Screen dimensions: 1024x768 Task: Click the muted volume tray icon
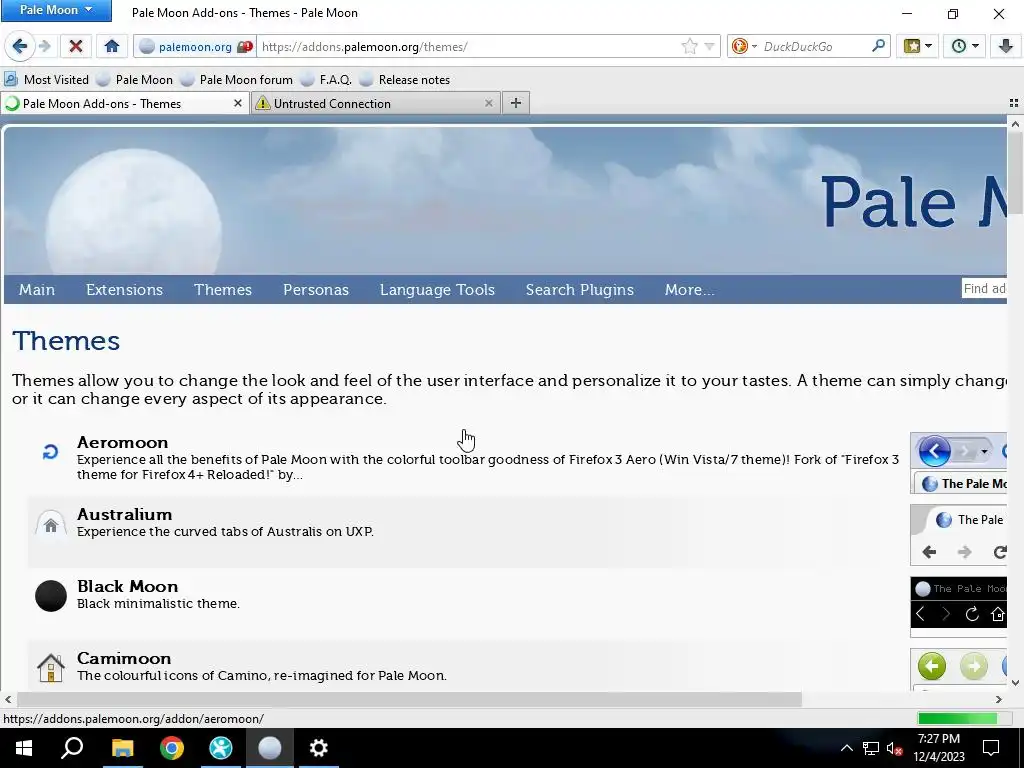[x=894, y=748]
